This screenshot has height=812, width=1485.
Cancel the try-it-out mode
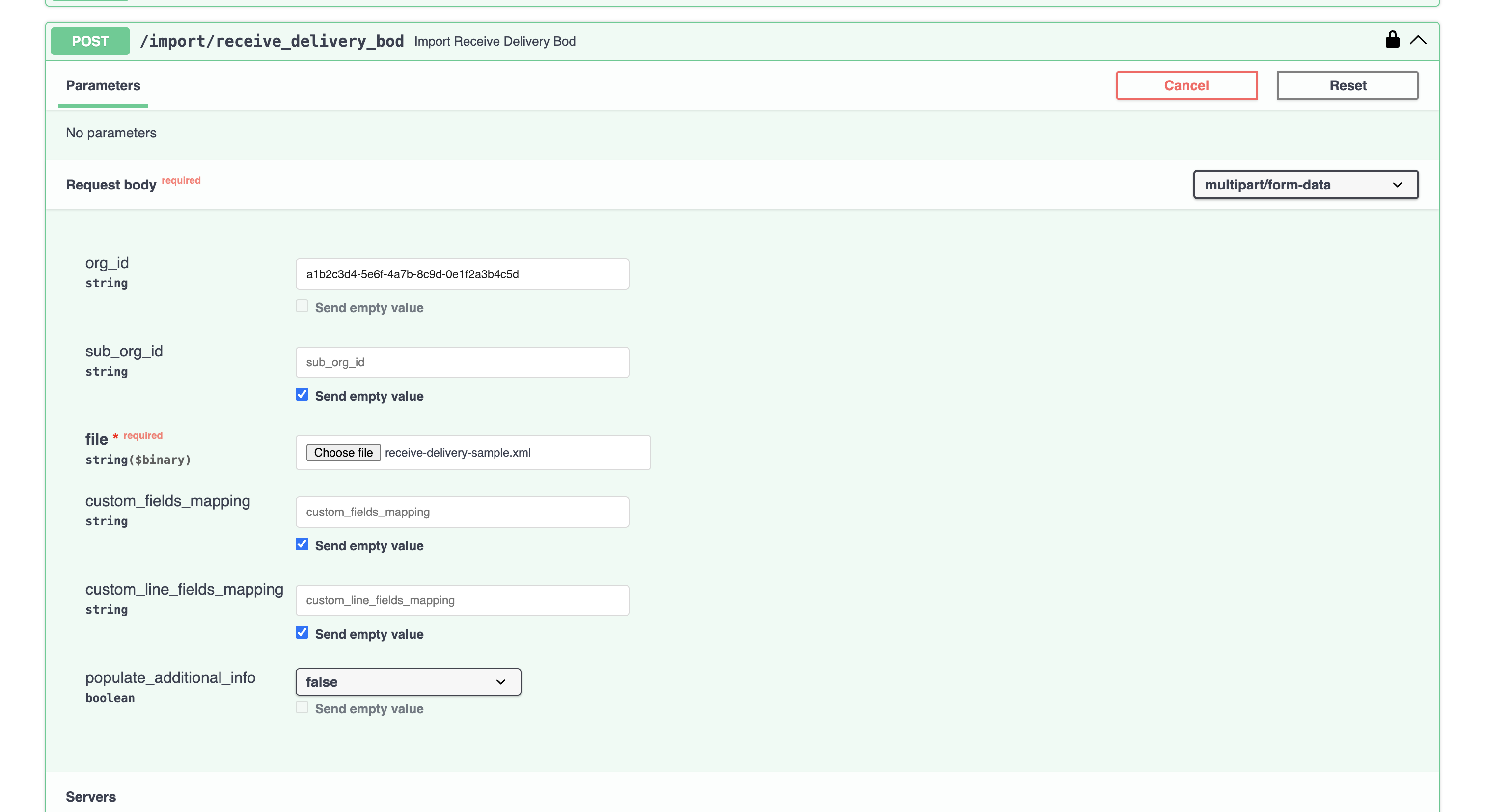[1186, 85]
